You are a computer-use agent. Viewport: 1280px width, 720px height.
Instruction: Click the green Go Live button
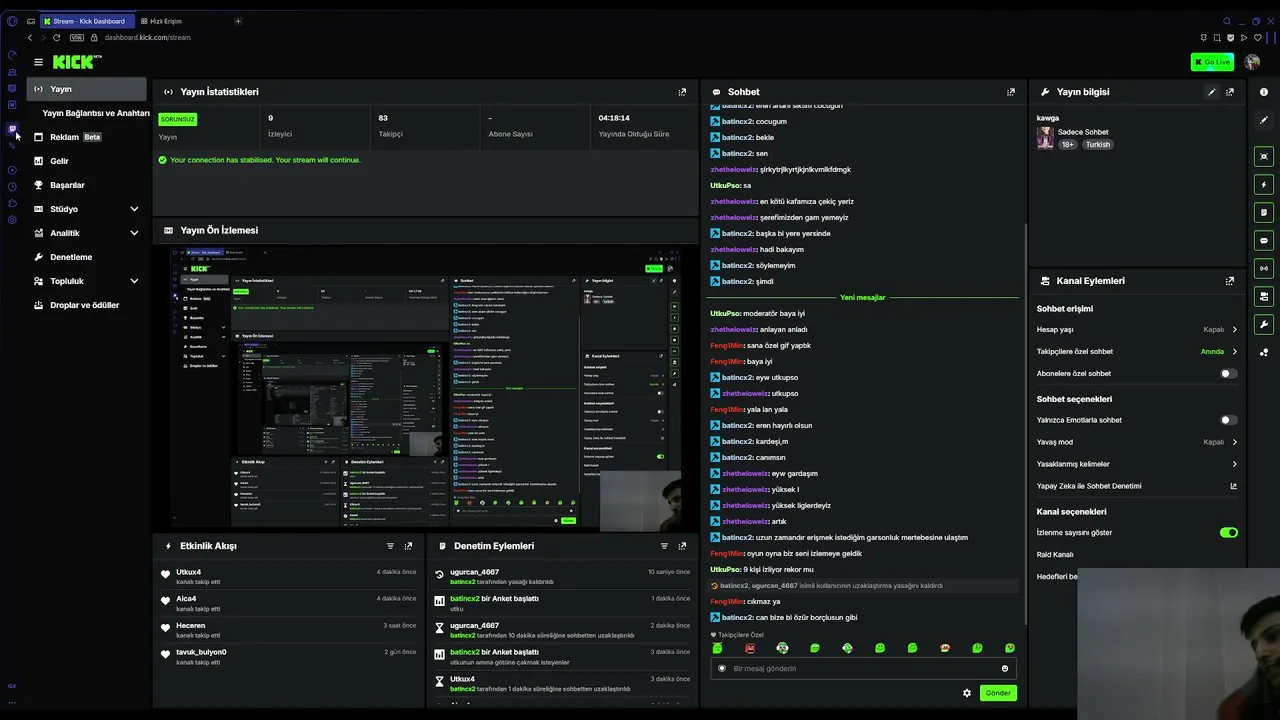click(x=1212, y=62)
